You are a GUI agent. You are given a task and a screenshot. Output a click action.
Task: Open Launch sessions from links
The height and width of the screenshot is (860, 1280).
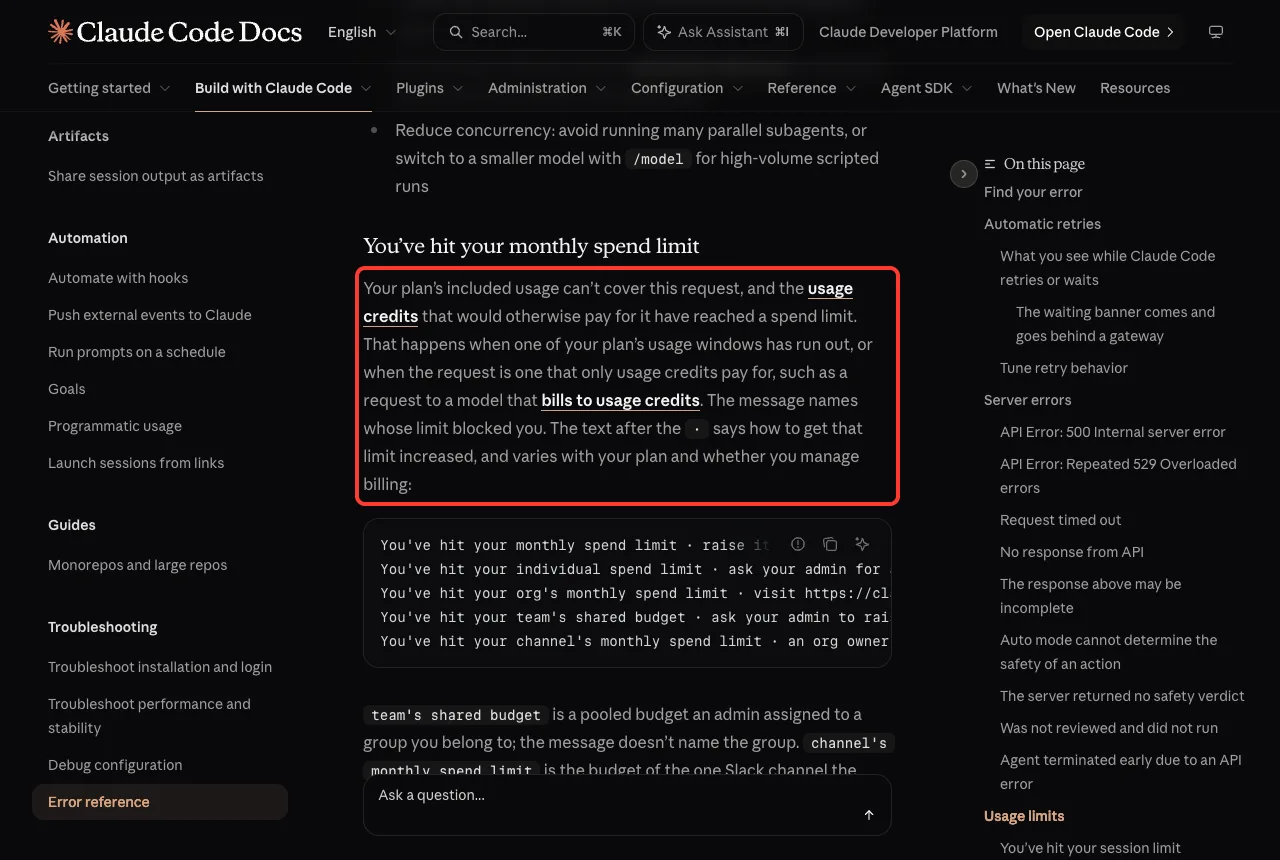point(136,463)
